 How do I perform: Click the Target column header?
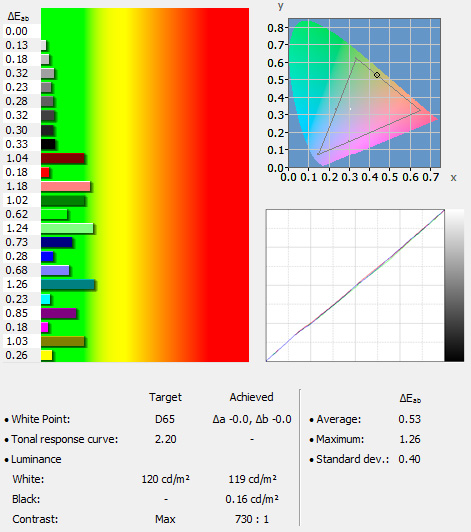click(165, 397)
